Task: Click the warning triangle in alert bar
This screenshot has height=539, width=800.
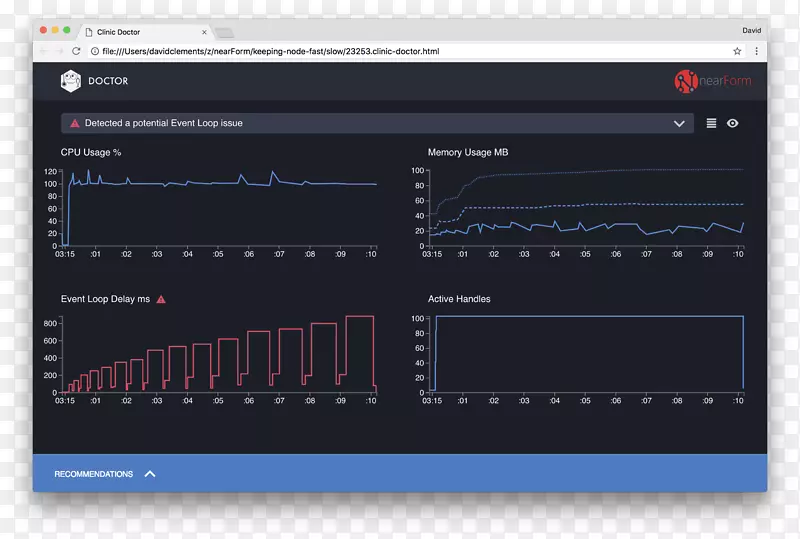Action: (74, 123)
